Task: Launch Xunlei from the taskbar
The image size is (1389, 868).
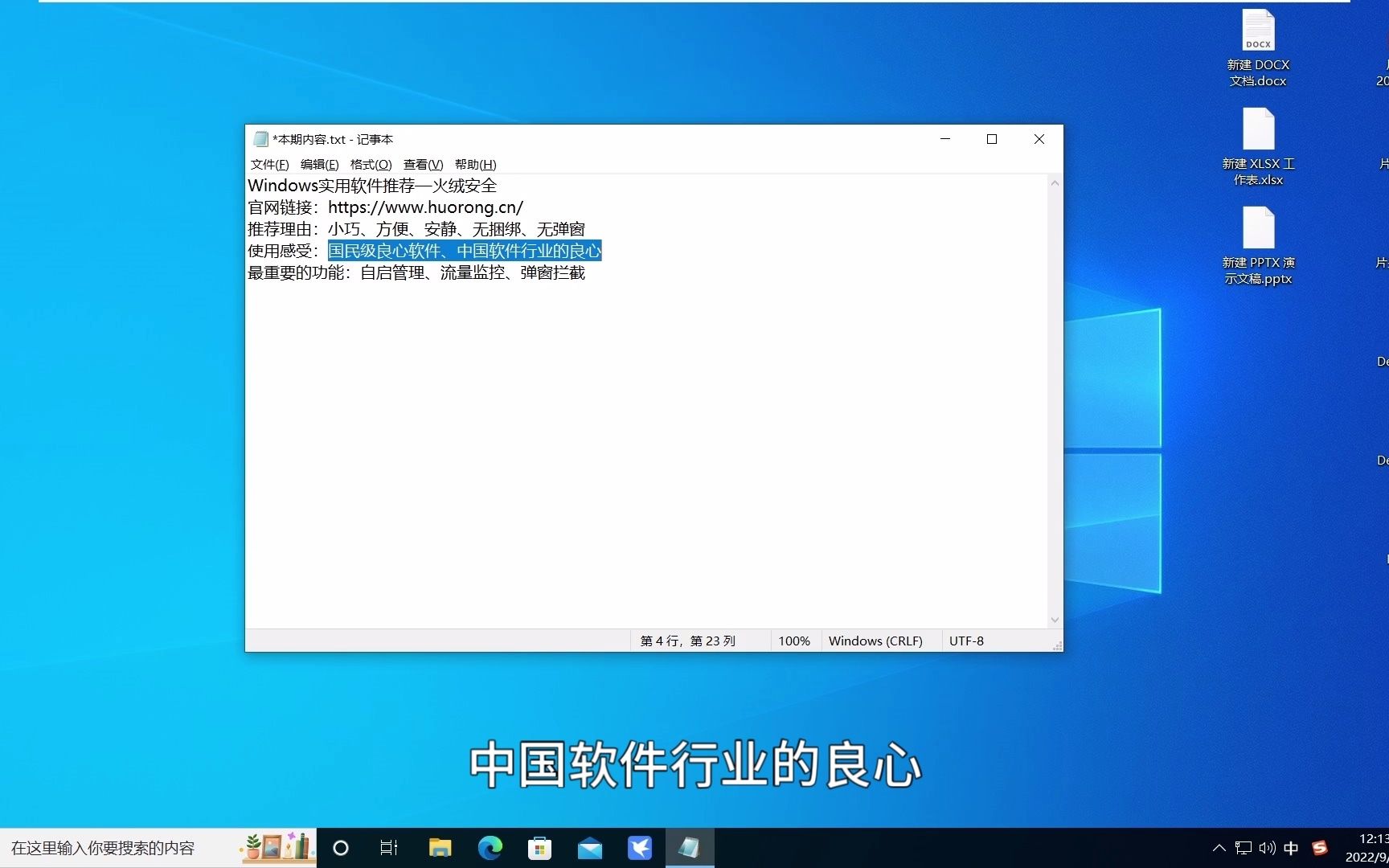Action: point(640,848)
